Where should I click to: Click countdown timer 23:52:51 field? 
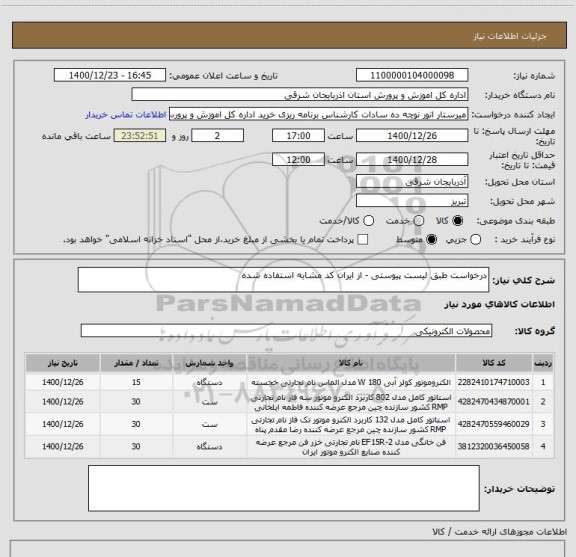pos(140,136)
